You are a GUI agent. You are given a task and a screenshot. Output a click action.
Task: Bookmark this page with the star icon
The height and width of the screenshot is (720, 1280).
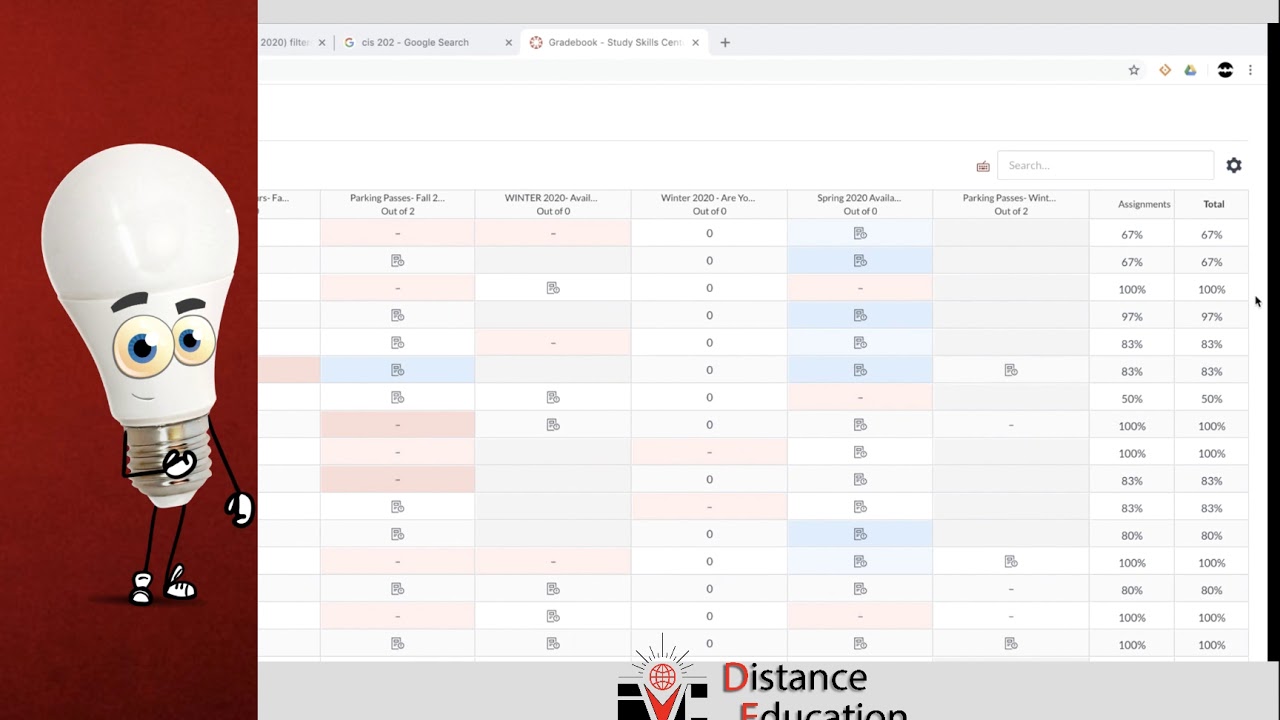coord(1134,70)
